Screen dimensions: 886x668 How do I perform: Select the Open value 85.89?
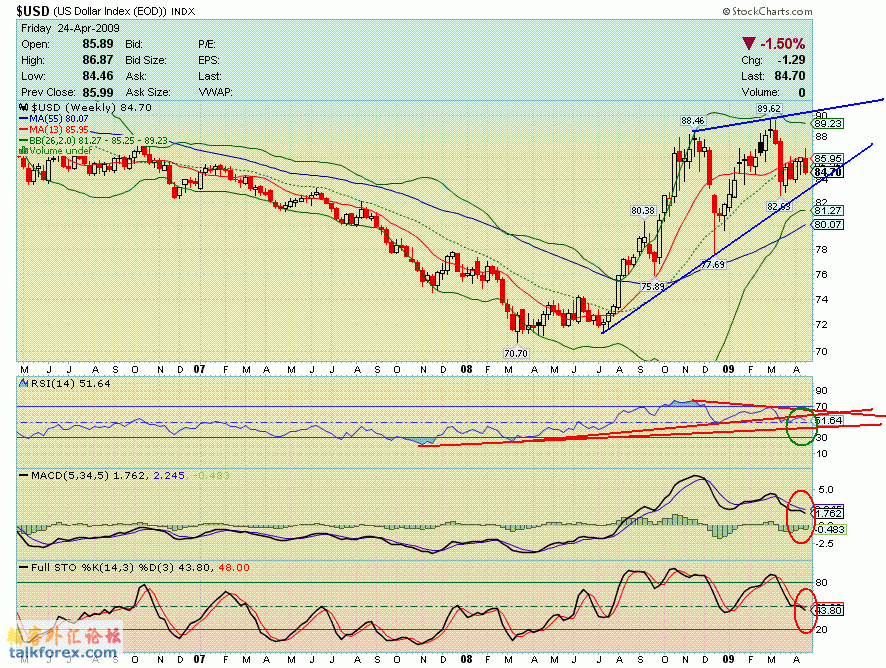(98, 44)
